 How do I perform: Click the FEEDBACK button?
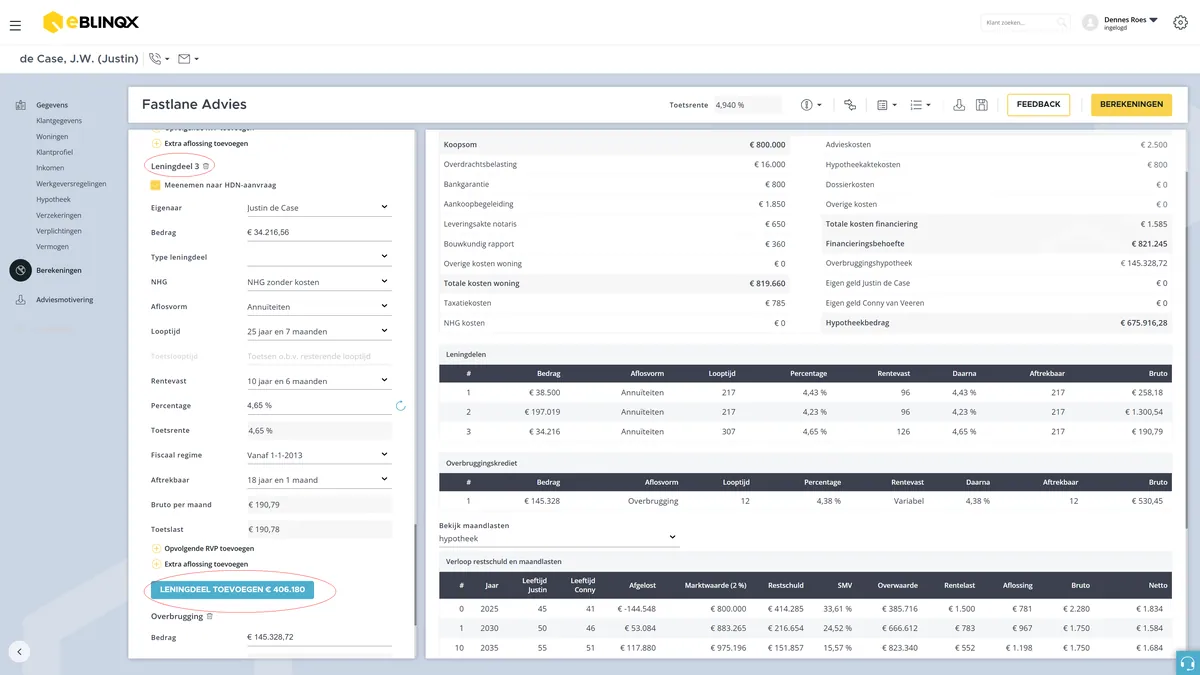(1038, 105)
